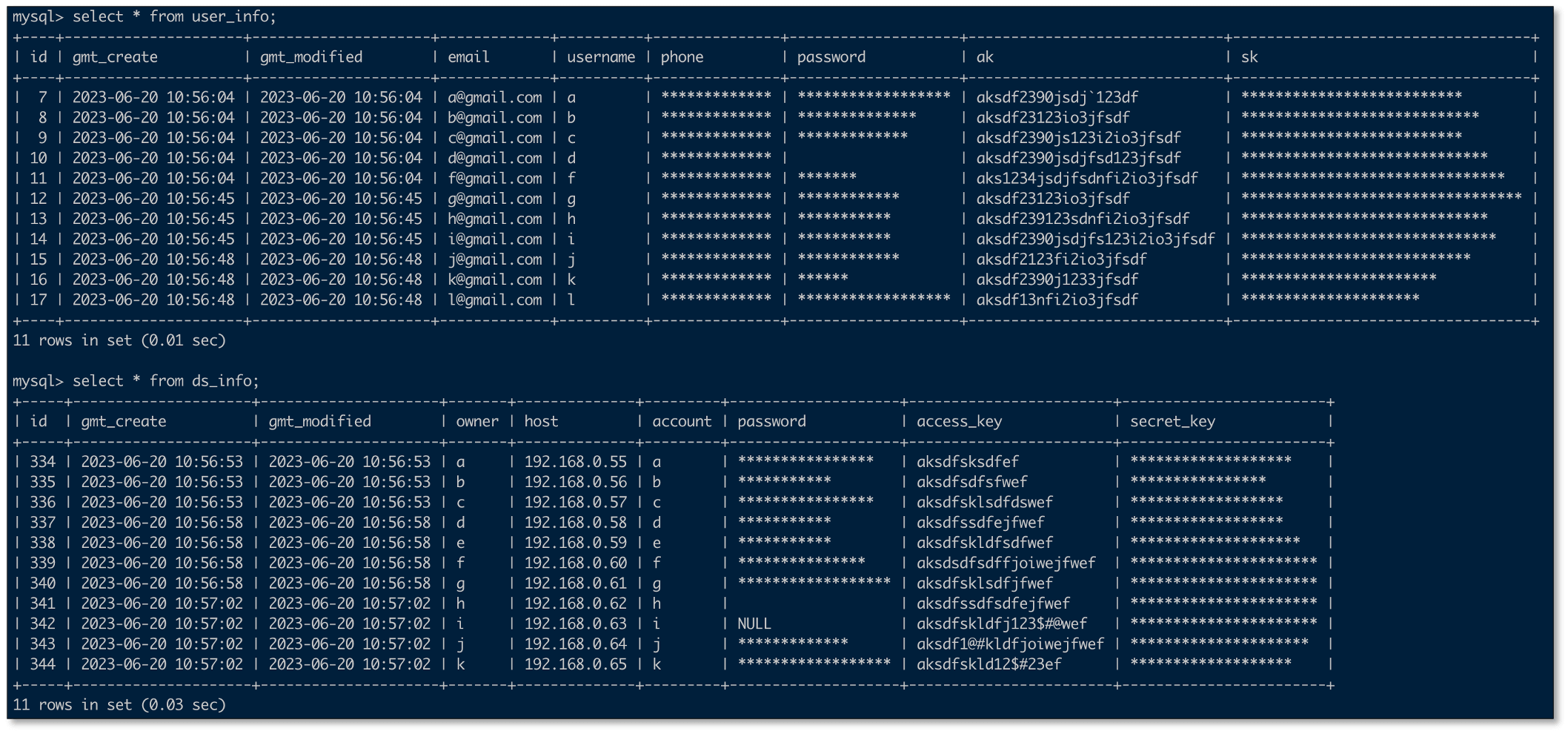The width and height of the screenshot is (1568, 734).
Task: Select the host 192.168.0.55 in row 334
Action: pyautogui.click(x=574, y=461)
